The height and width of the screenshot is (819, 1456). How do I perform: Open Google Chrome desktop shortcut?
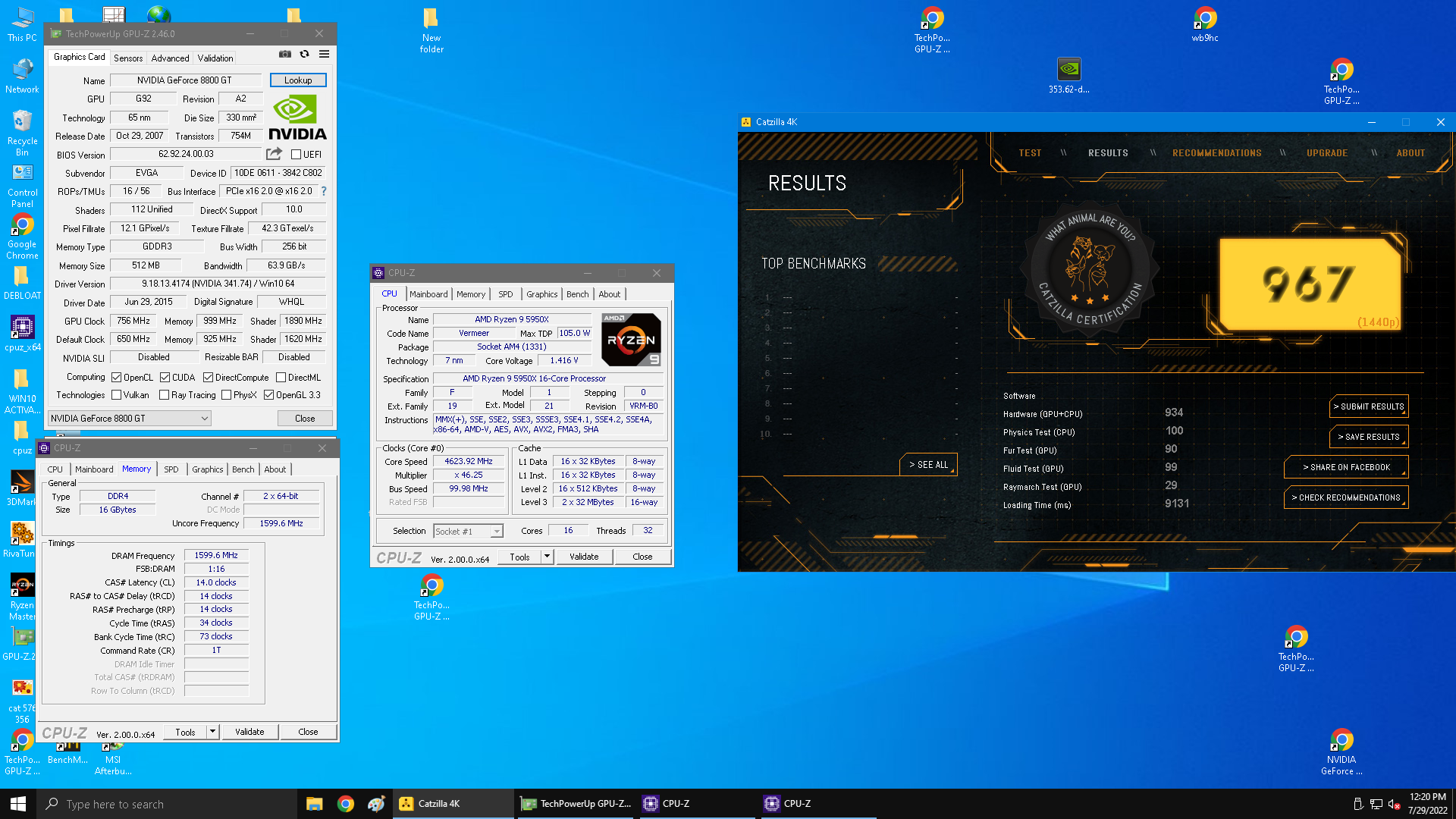(22, 237)
